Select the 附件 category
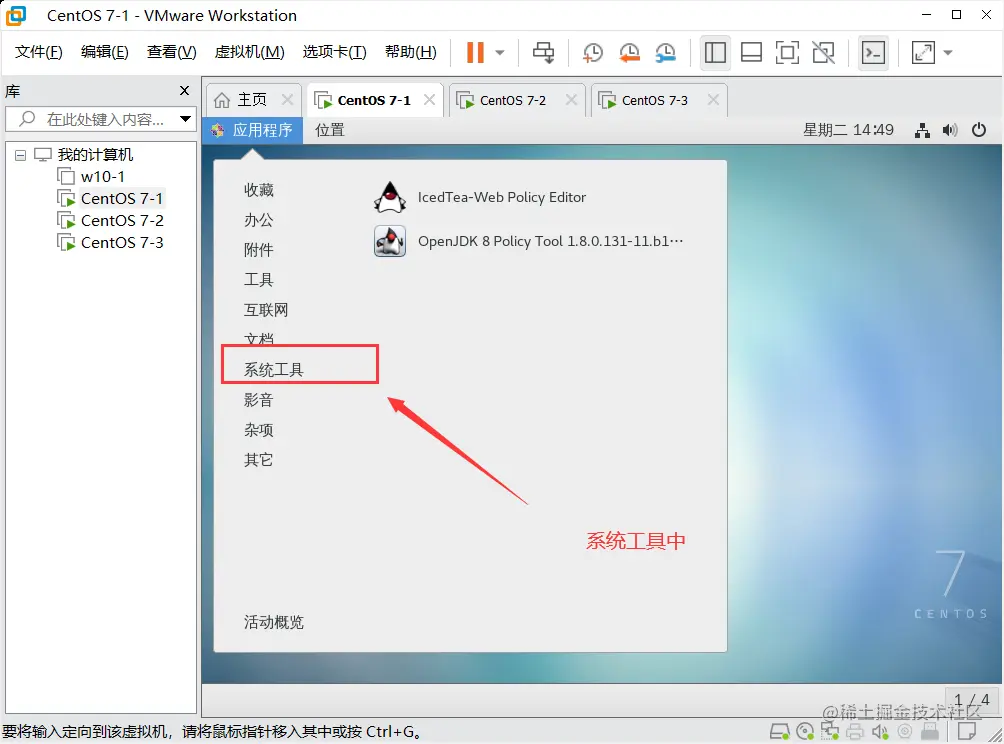The width and height of the screenshot is (1004, 744). [x=259, y=250]
